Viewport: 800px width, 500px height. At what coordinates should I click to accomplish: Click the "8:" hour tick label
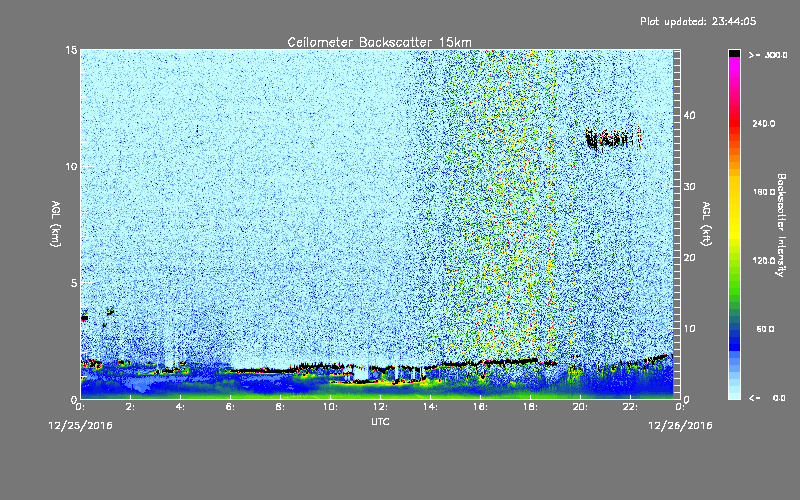click(x=281, y=407)
